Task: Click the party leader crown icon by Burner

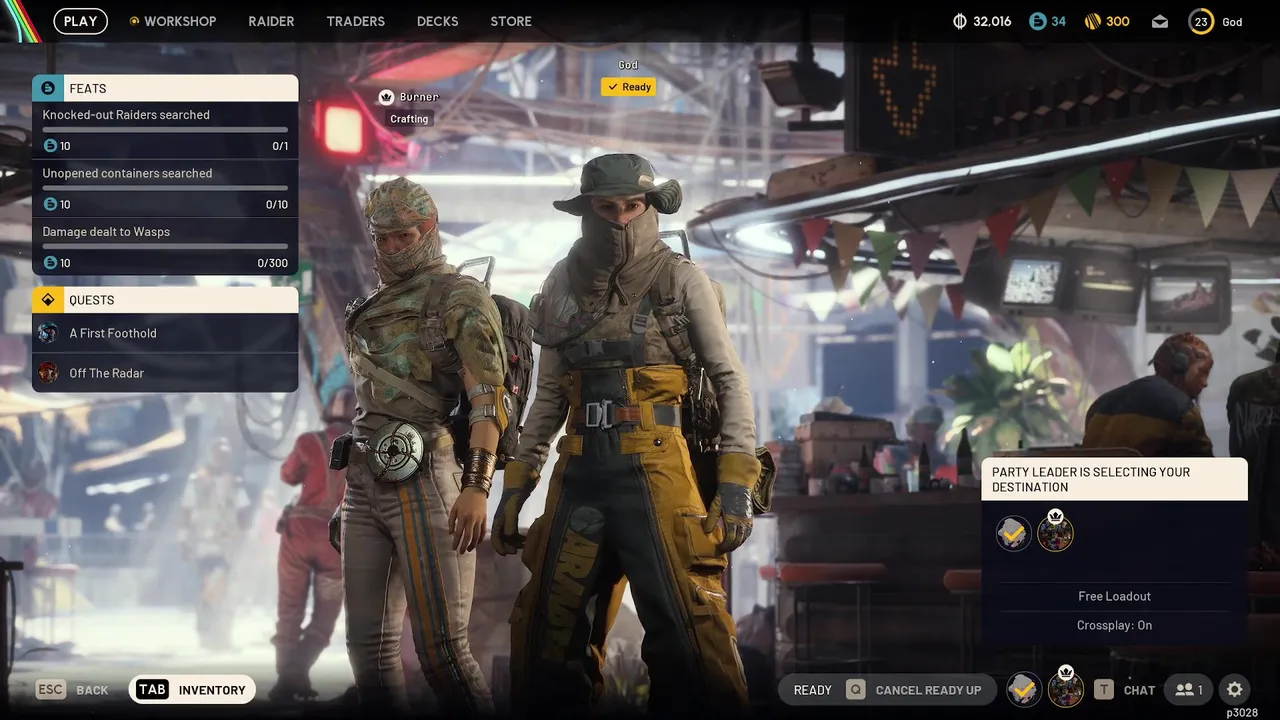Action: (386, 97)
